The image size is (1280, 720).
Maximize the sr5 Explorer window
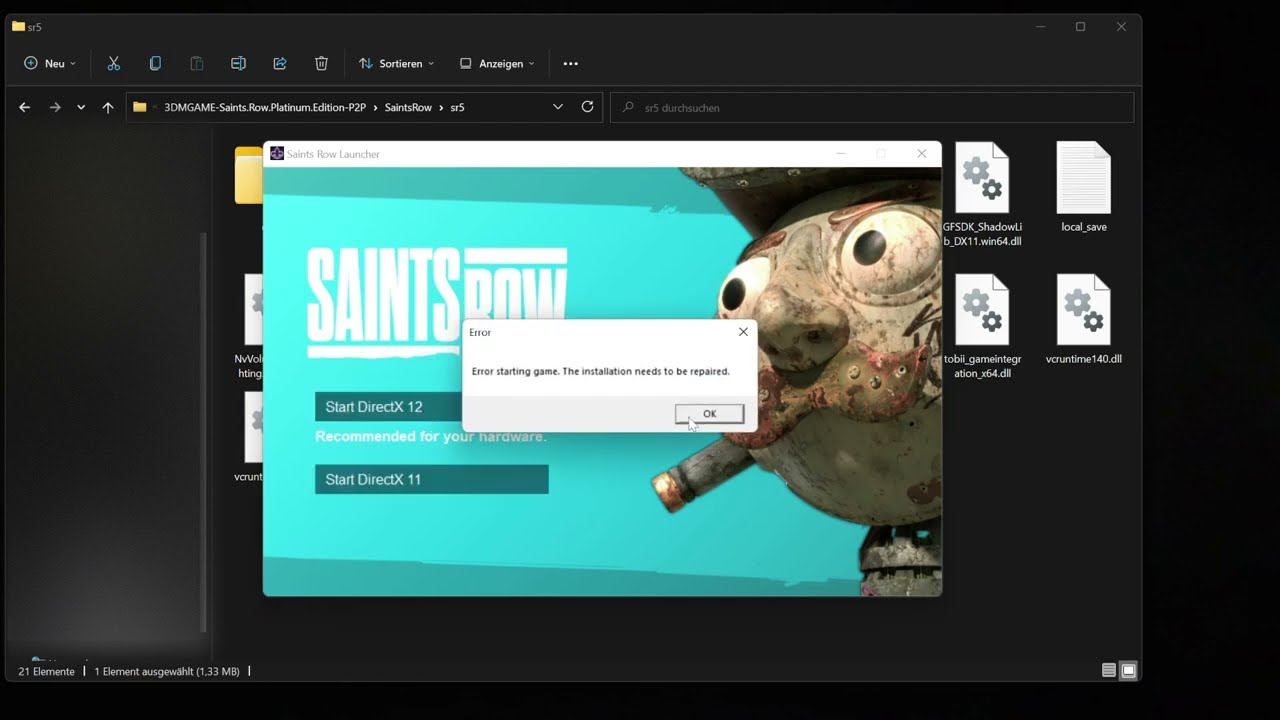point(1080,27)
